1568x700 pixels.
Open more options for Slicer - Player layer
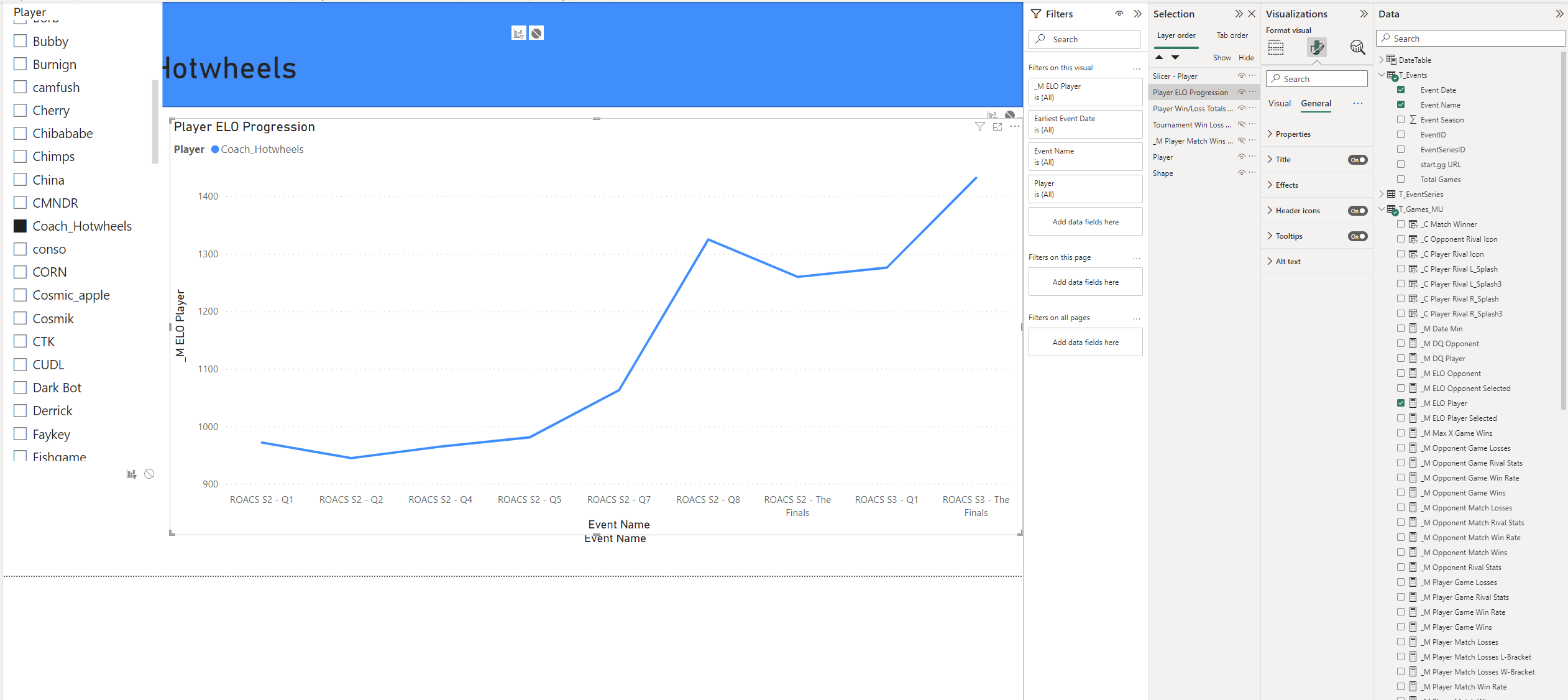1252,76
